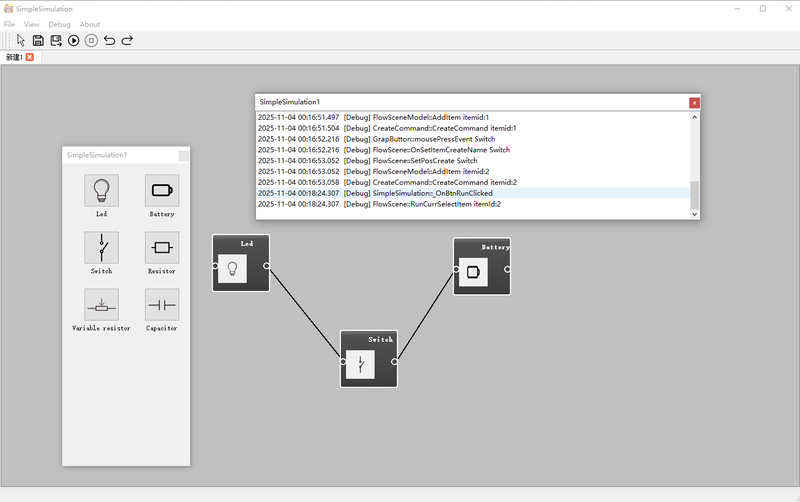Image resolution: width=800 pixels, height=502 pixels.
Task: Close the debug log window
Action: [x=694, y=102]
